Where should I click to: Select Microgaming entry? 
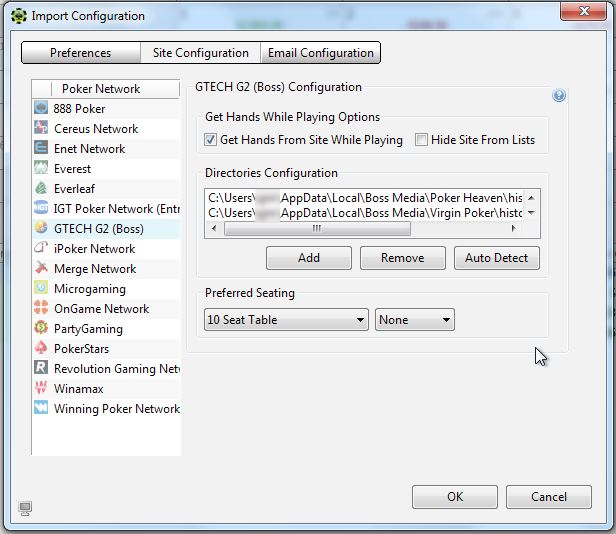click(106, 289)
